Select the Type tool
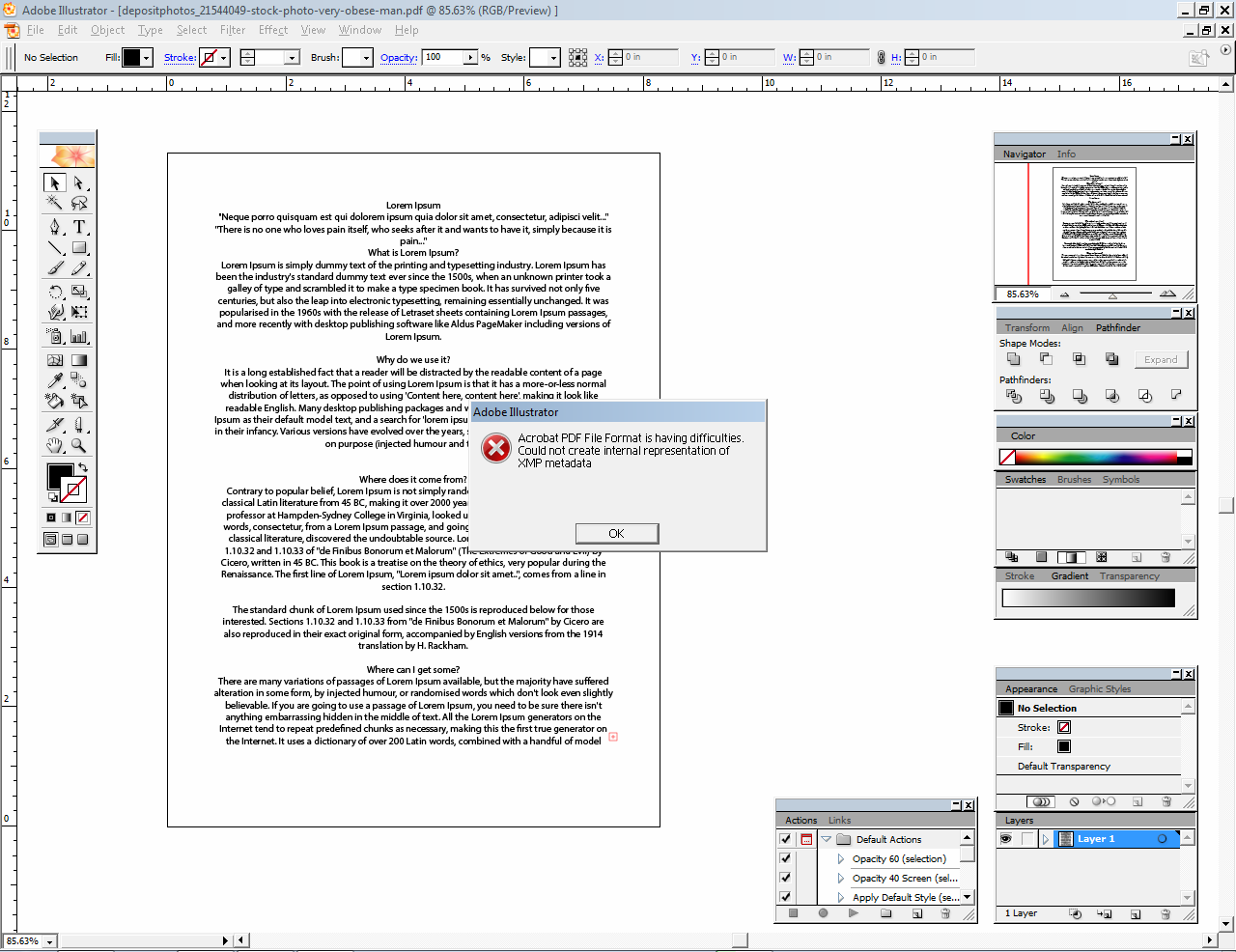 pyautogui.click(x=79, y=227)
